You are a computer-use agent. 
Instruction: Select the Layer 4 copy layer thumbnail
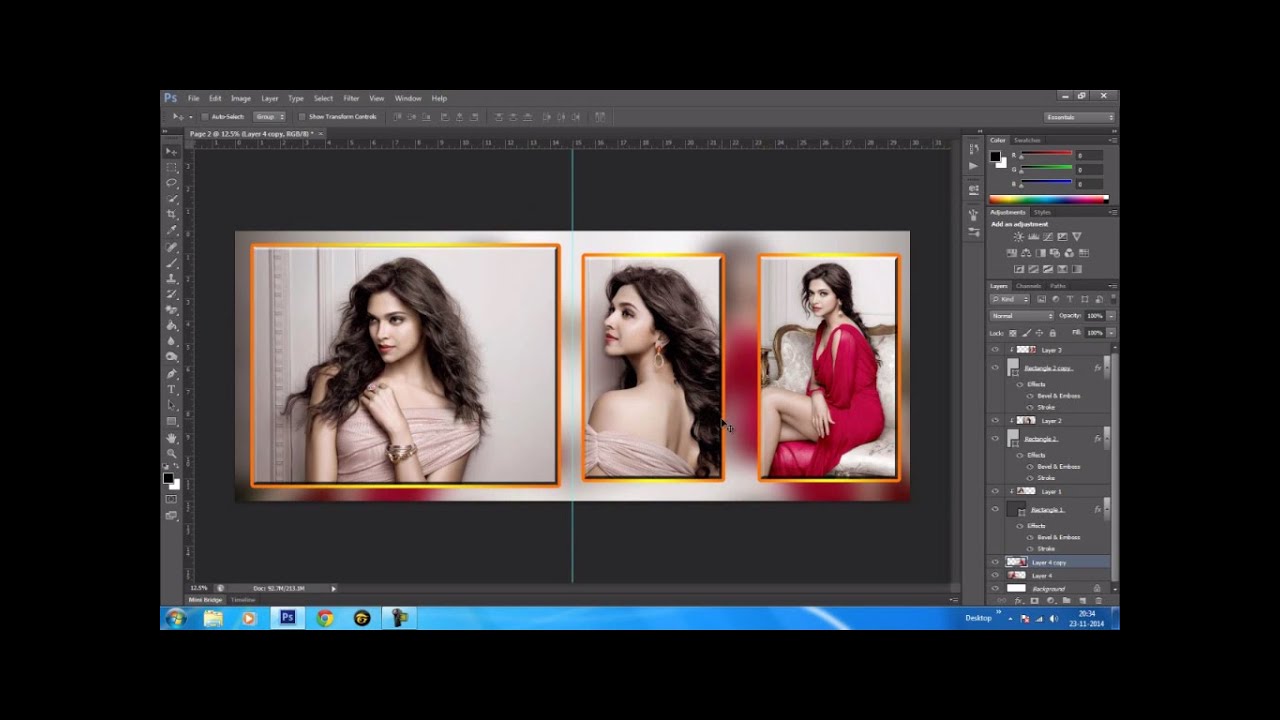1016,563
